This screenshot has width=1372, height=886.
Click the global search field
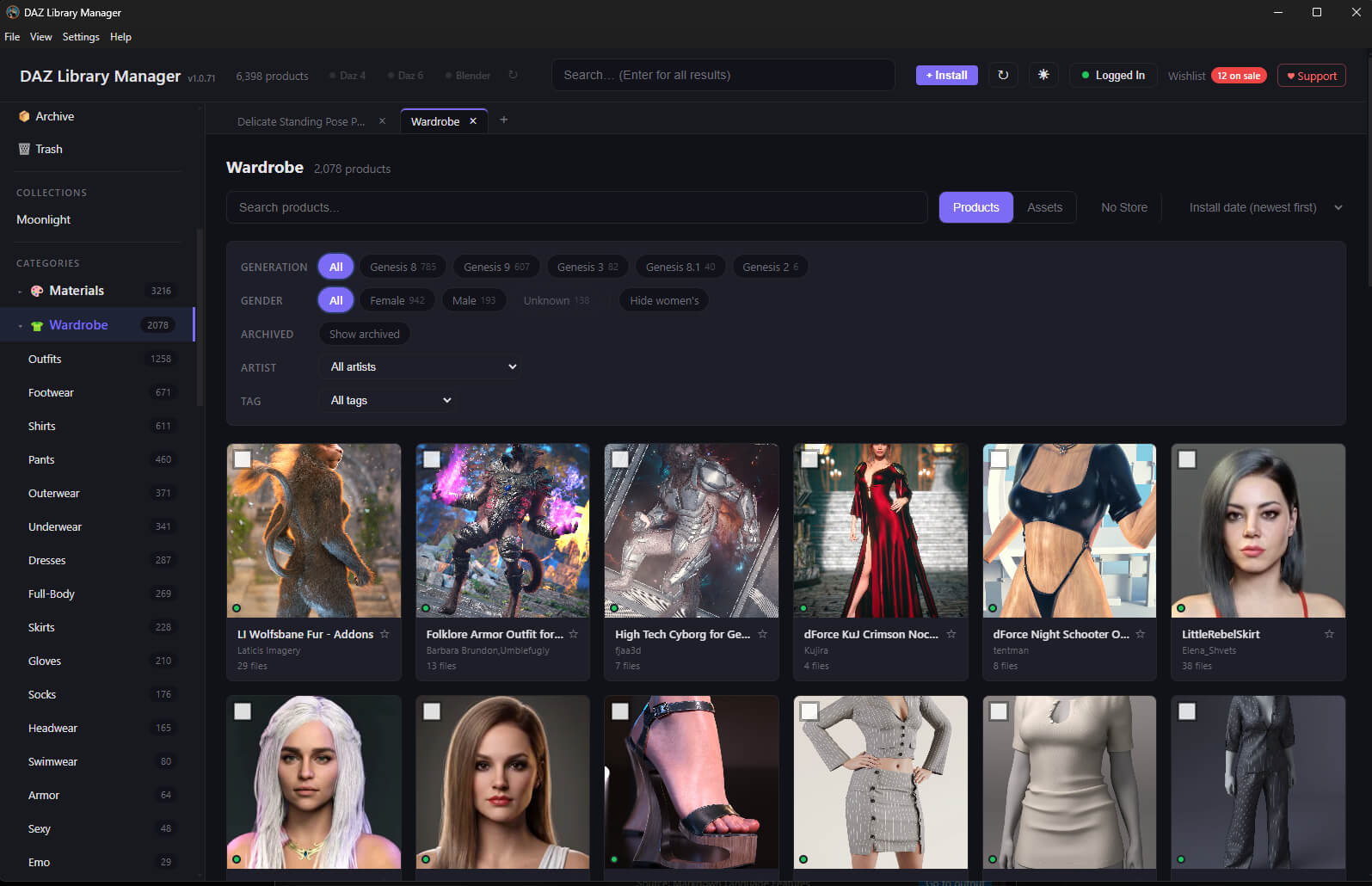pyautogui.click(x=723, y=75)
